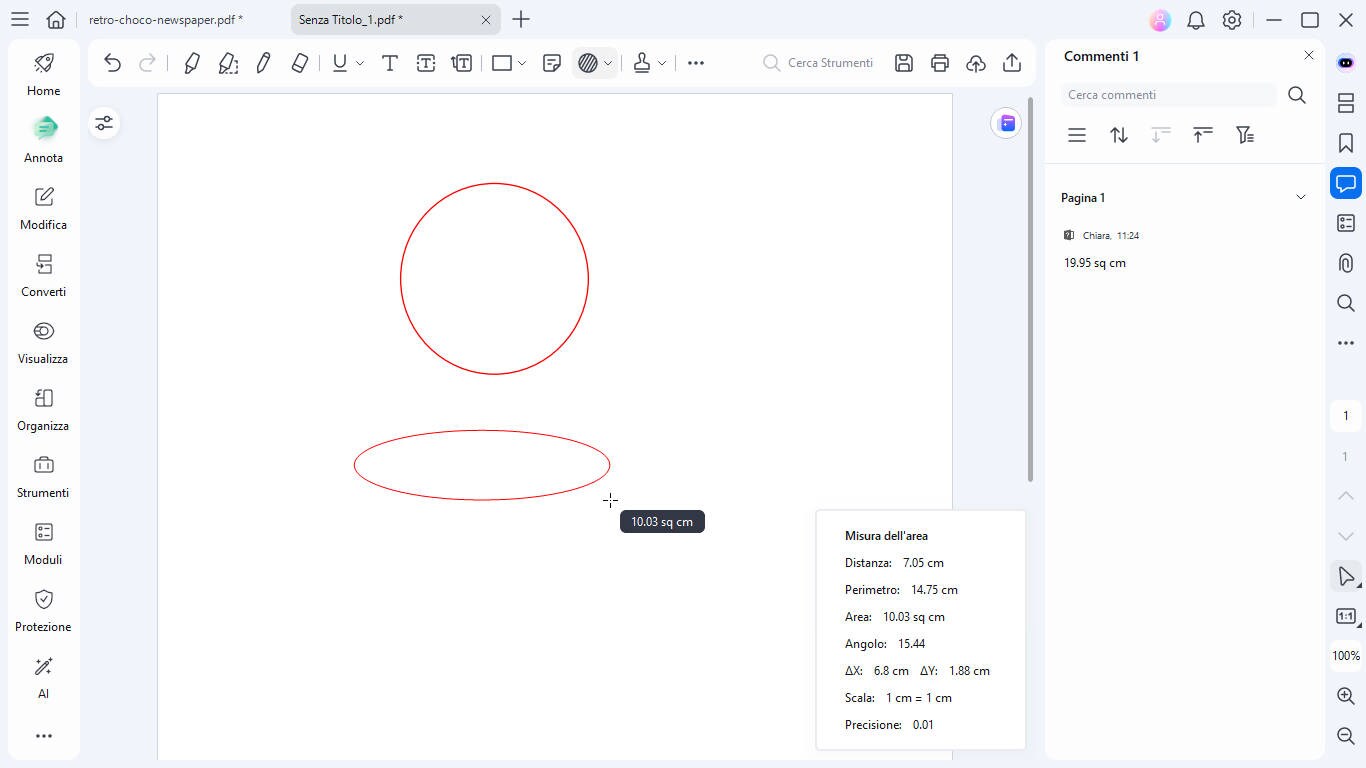
Task: Open the user account avatar
Action: coord(1160,20)
